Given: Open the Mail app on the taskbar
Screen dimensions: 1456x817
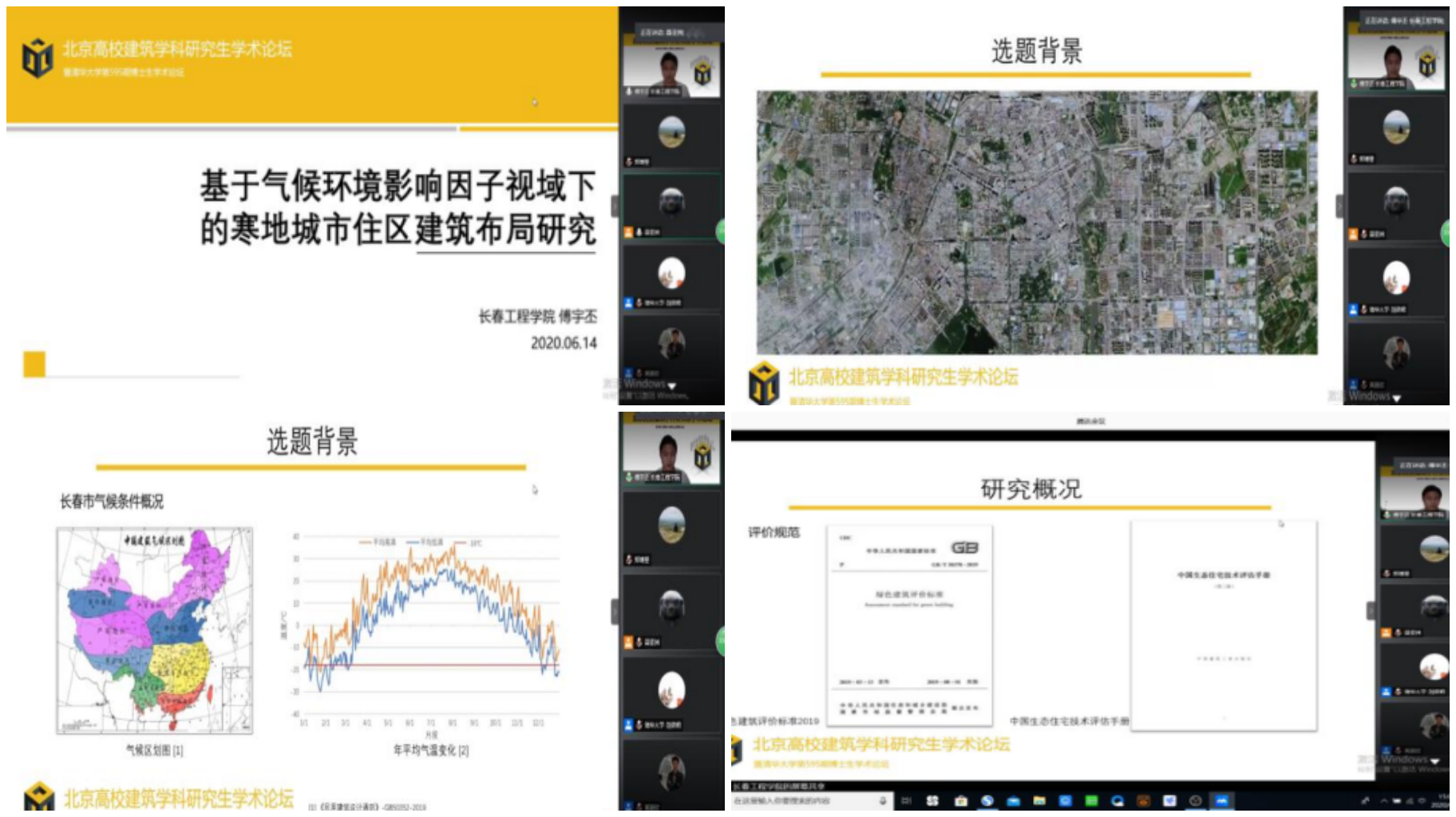Looking at the screenshot, I should tap(1013, 800).
